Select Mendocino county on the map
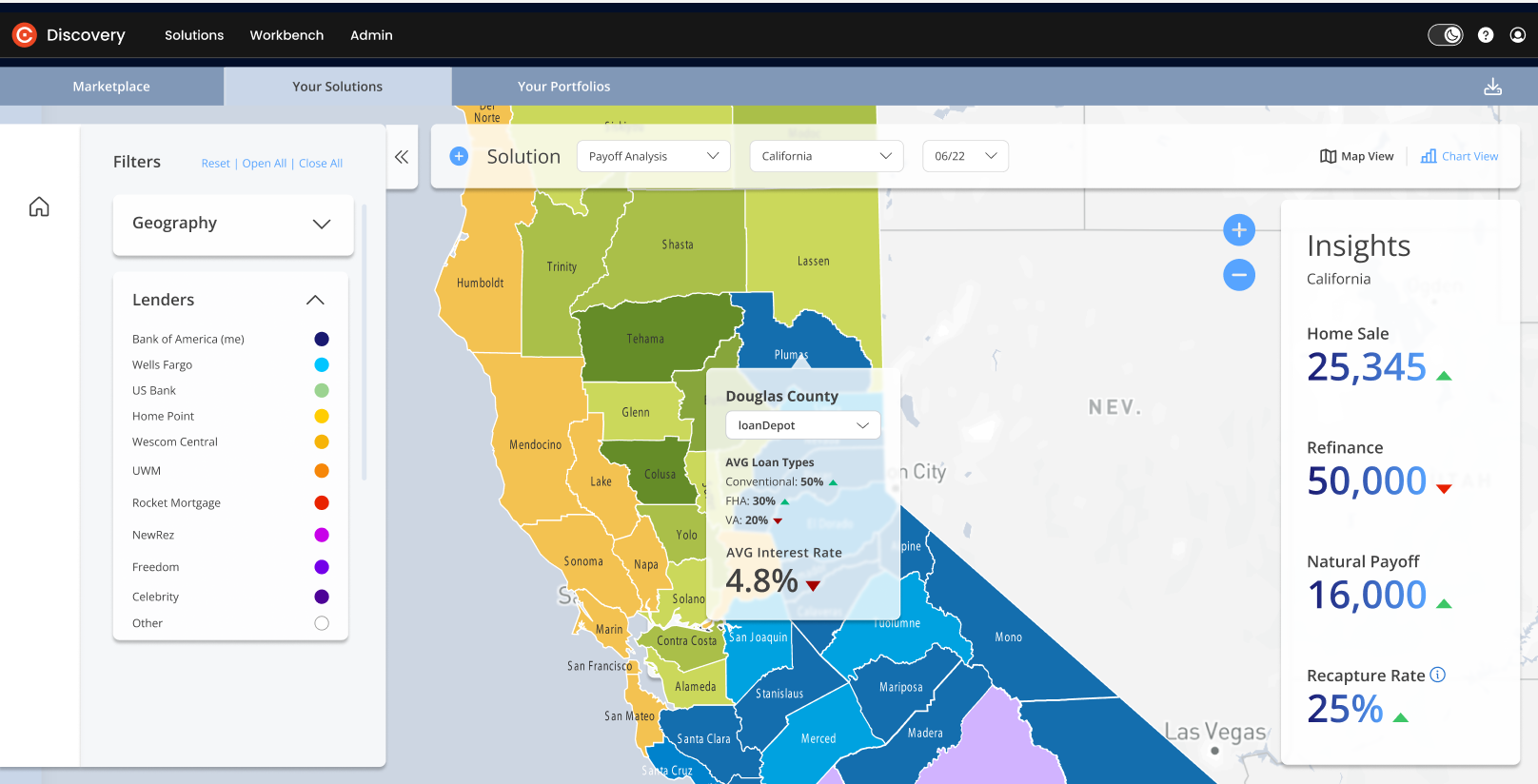This screenshot has height=784, width=1538. pyautogui.click(x=535, y=444)
